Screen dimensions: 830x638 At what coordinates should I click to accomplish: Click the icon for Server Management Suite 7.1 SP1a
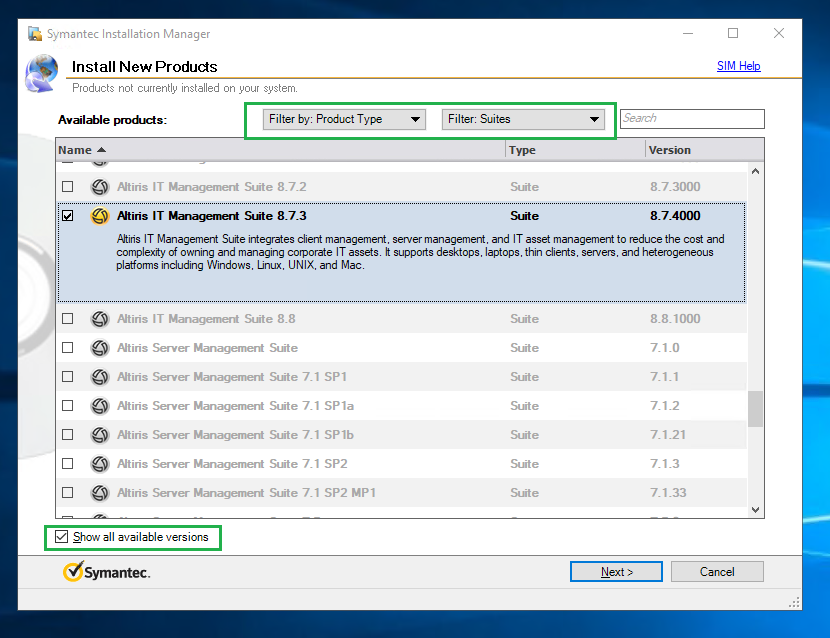[x=100, y=406]
